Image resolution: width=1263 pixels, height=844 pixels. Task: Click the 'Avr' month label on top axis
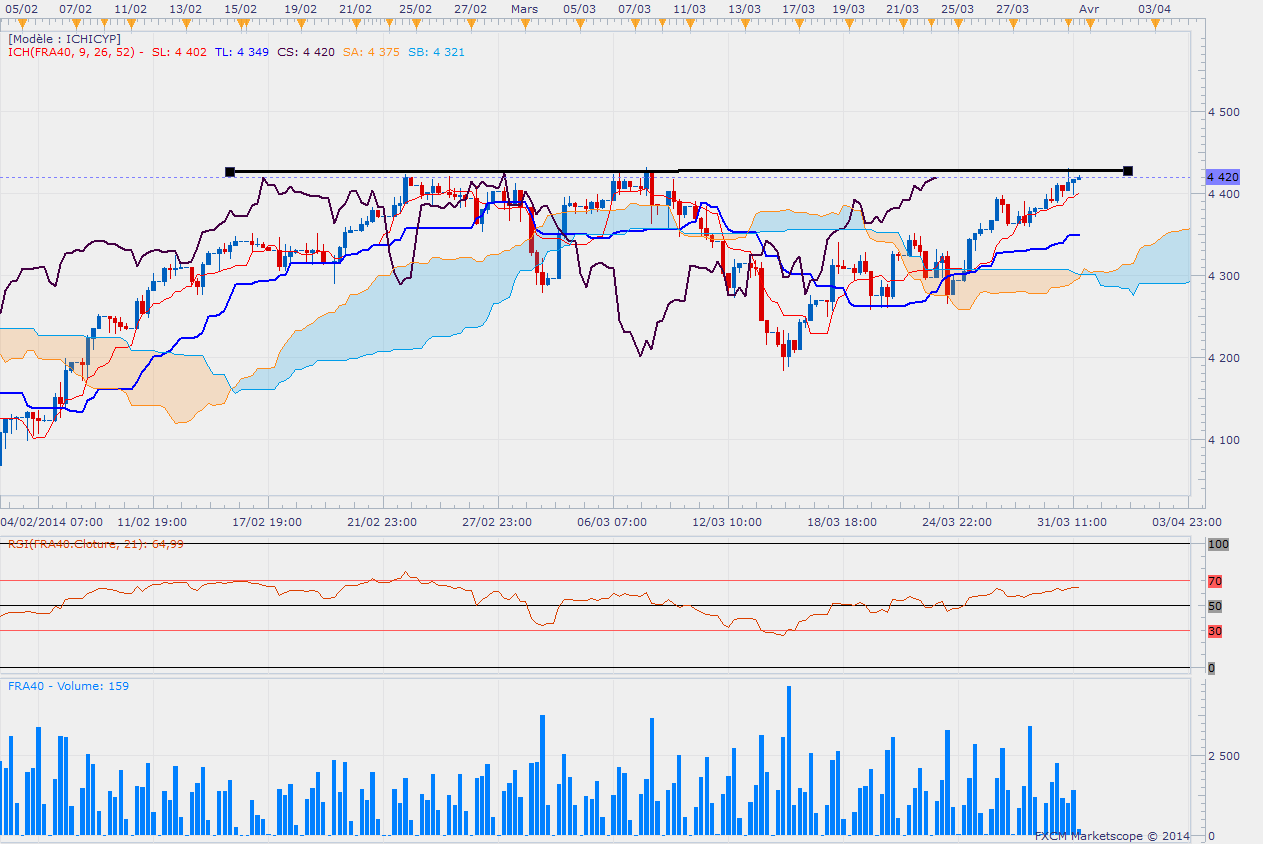1089,8
